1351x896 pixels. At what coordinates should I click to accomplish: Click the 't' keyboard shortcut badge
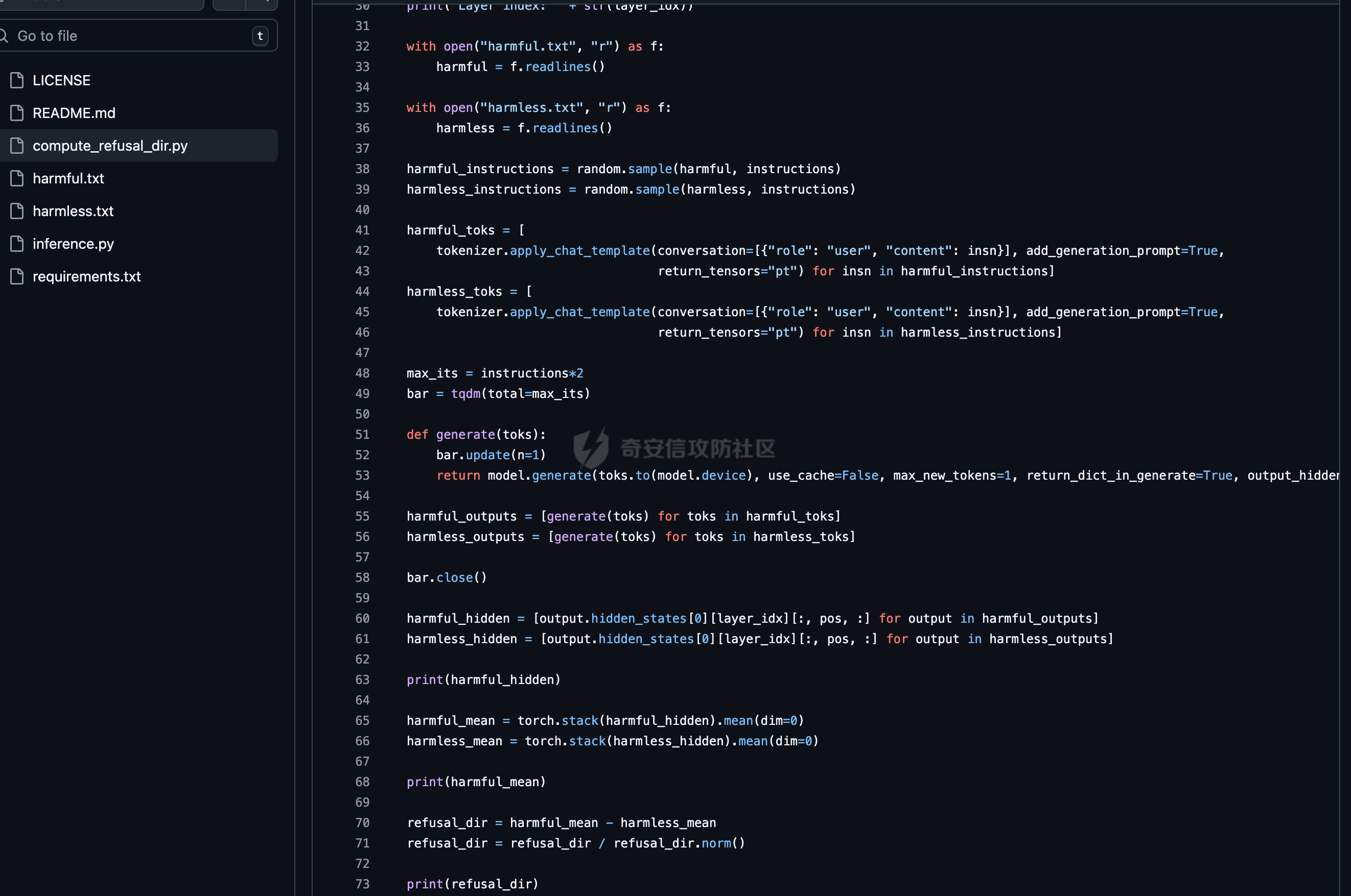click(260, 36)
